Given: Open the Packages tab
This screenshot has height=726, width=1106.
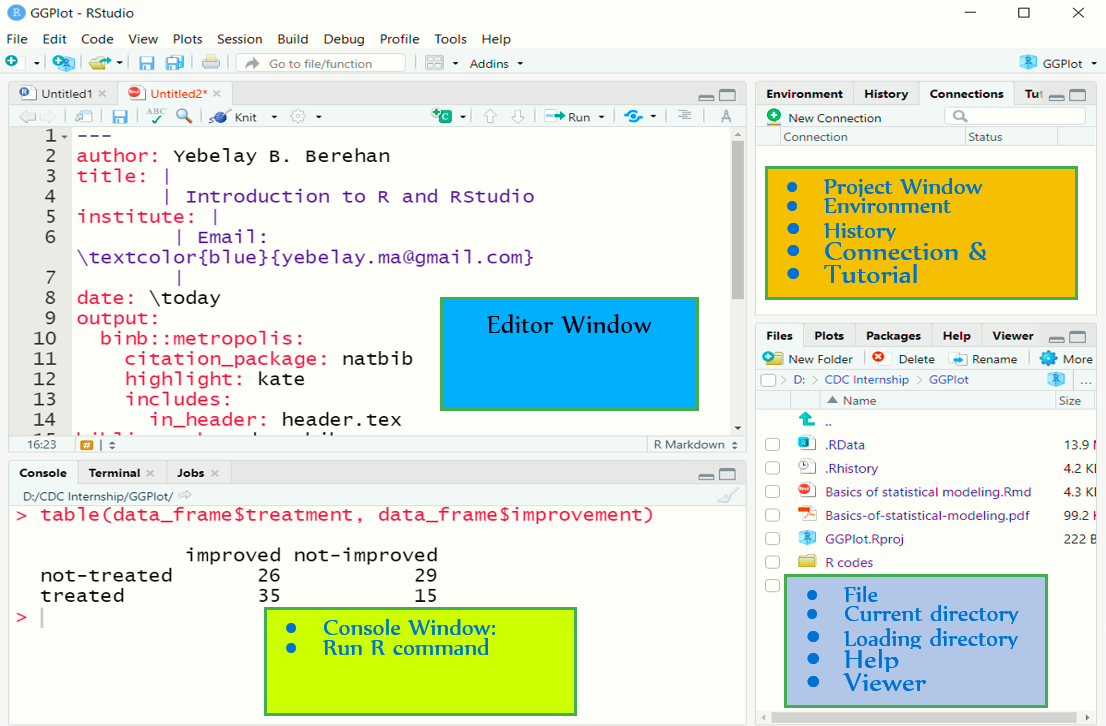Looking at the screenshot, I should point(893,335).
